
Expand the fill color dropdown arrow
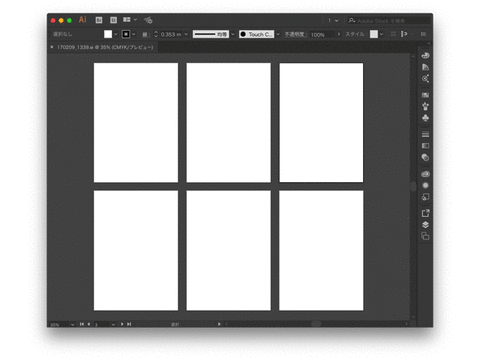[x=116, y=34]
